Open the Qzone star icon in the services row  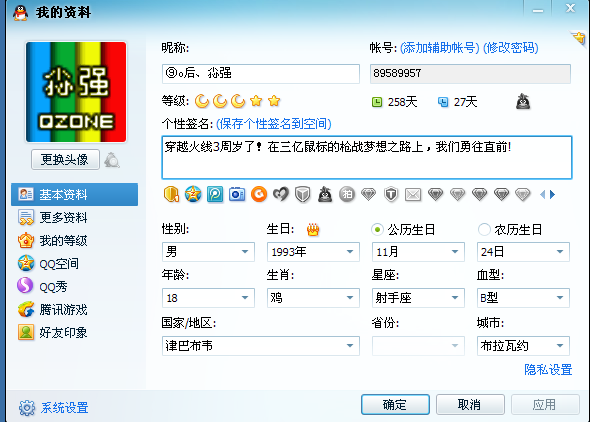[193, 194]
